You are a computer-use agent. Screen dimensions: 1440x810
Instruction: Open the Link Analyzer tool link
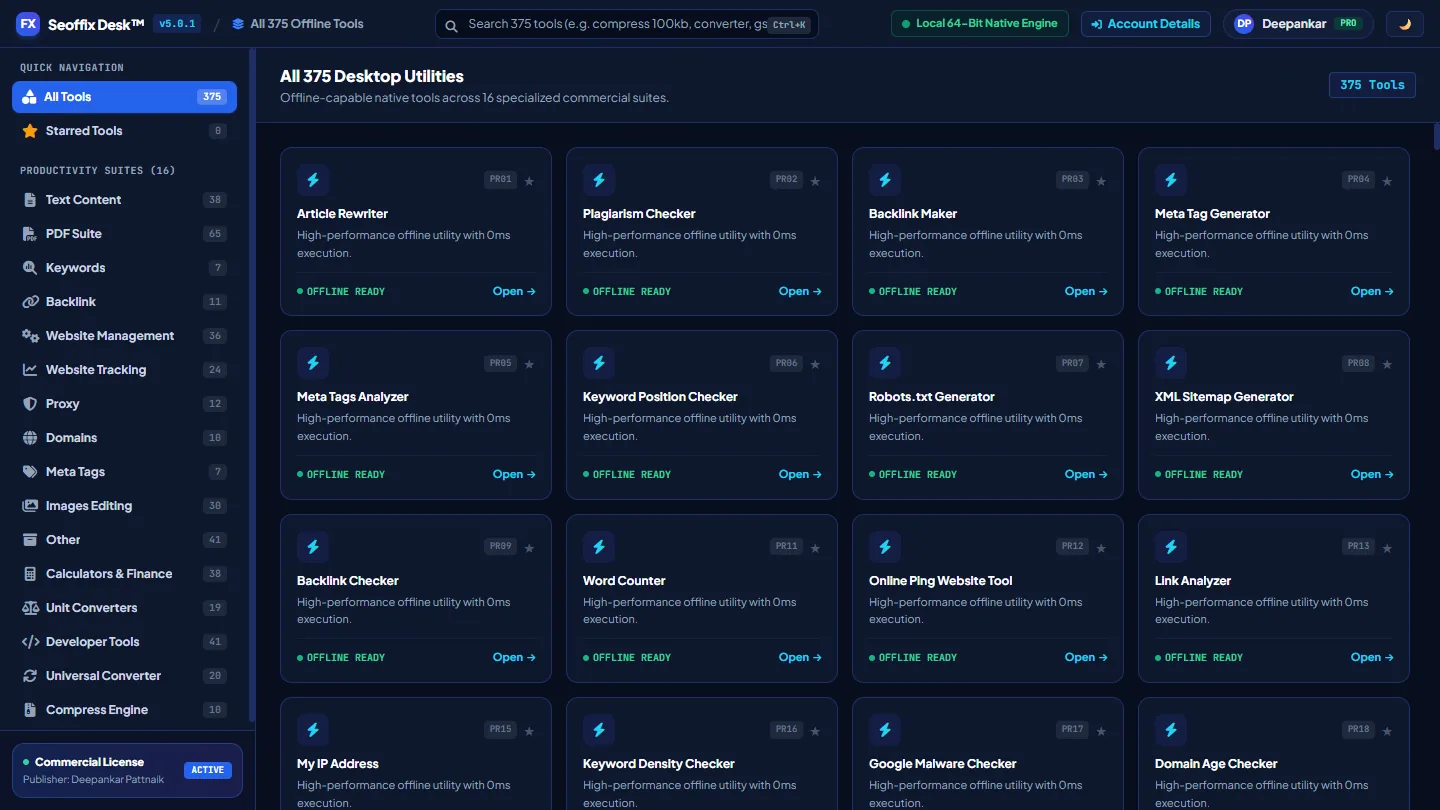click(1372, 658)
